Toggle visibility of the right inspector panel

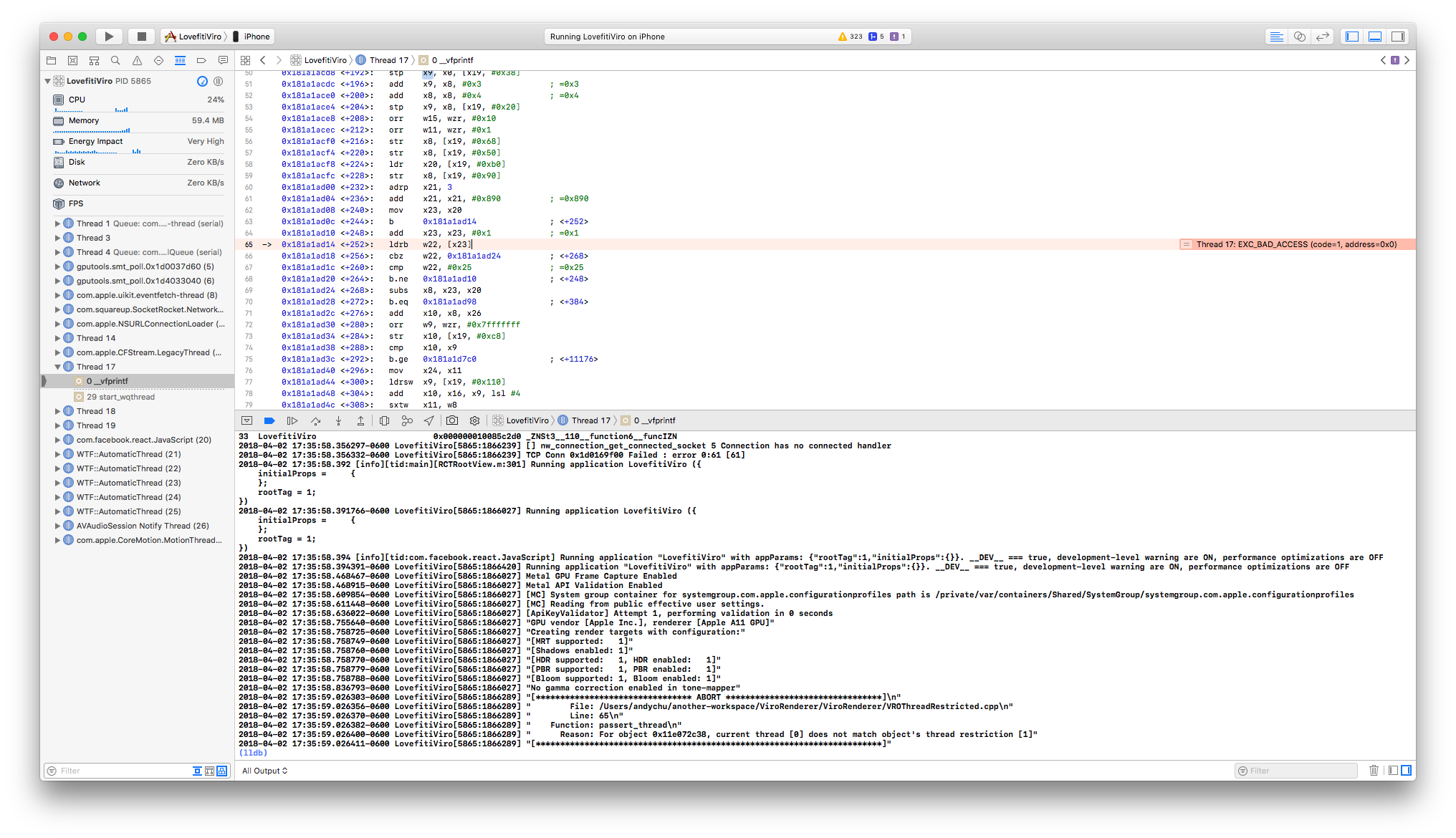[x=1397, y=36]
